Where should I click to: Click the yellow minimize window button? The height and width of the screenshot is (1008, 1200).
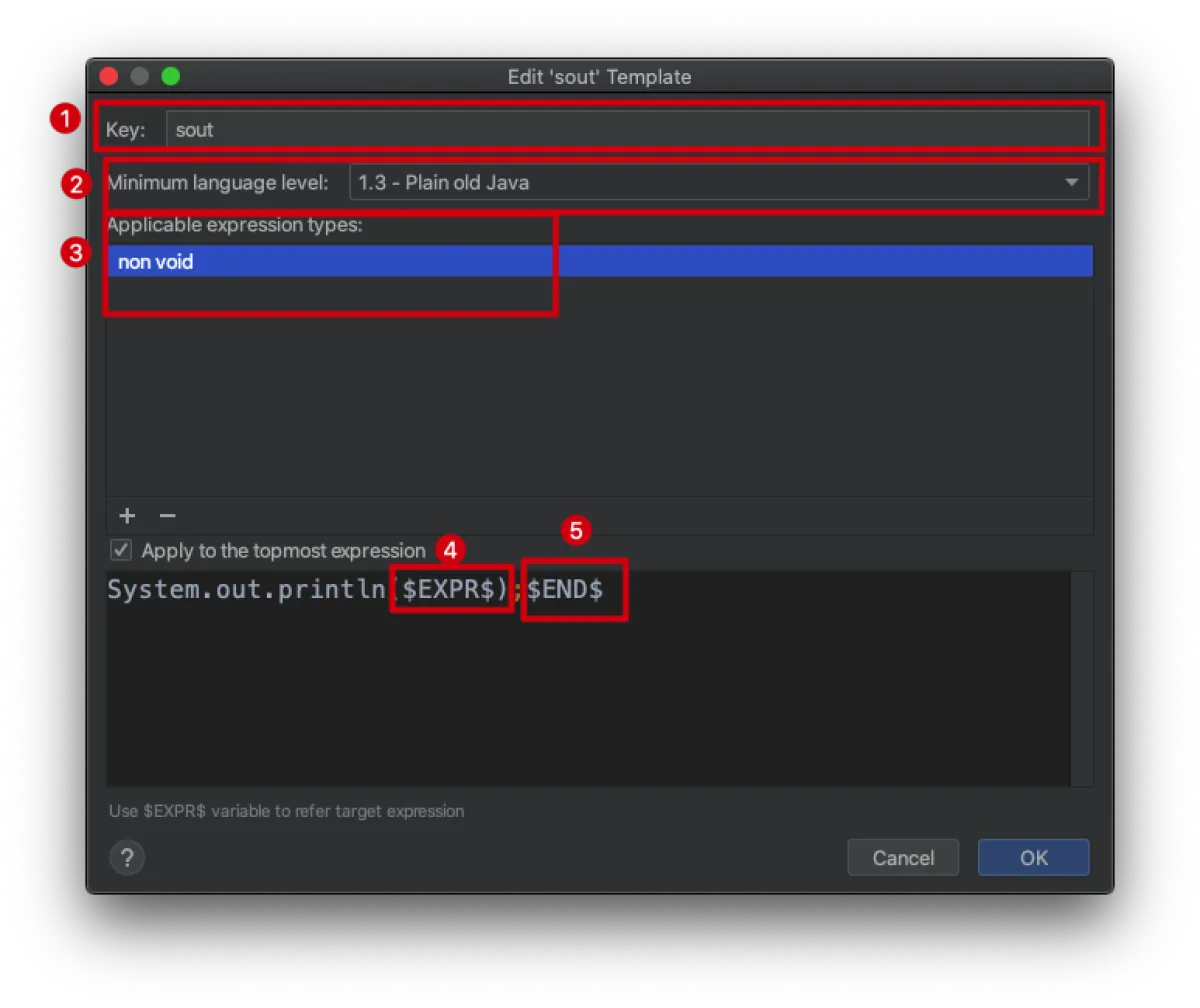click(x=140, y=76)
